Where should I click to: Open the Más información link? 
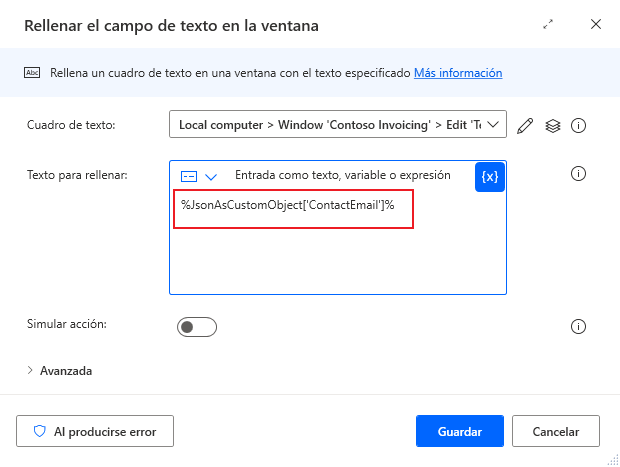458,73
